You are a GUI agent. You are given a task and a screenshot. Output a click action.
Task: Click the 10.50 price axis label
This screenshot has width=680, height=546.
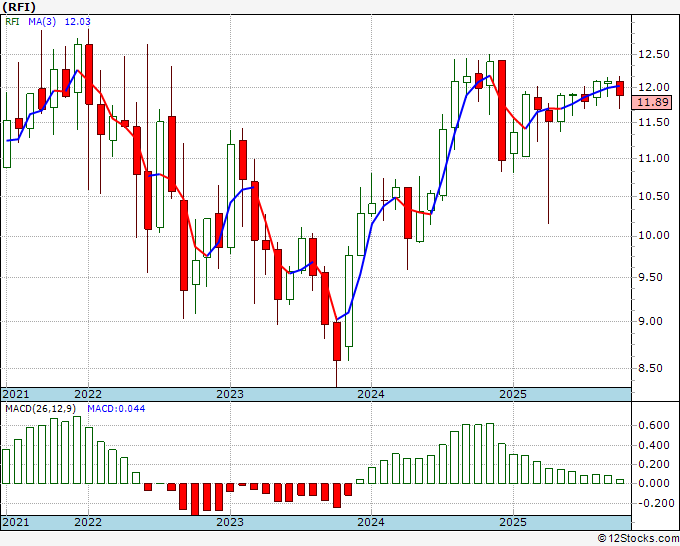[x=654, y=196]
